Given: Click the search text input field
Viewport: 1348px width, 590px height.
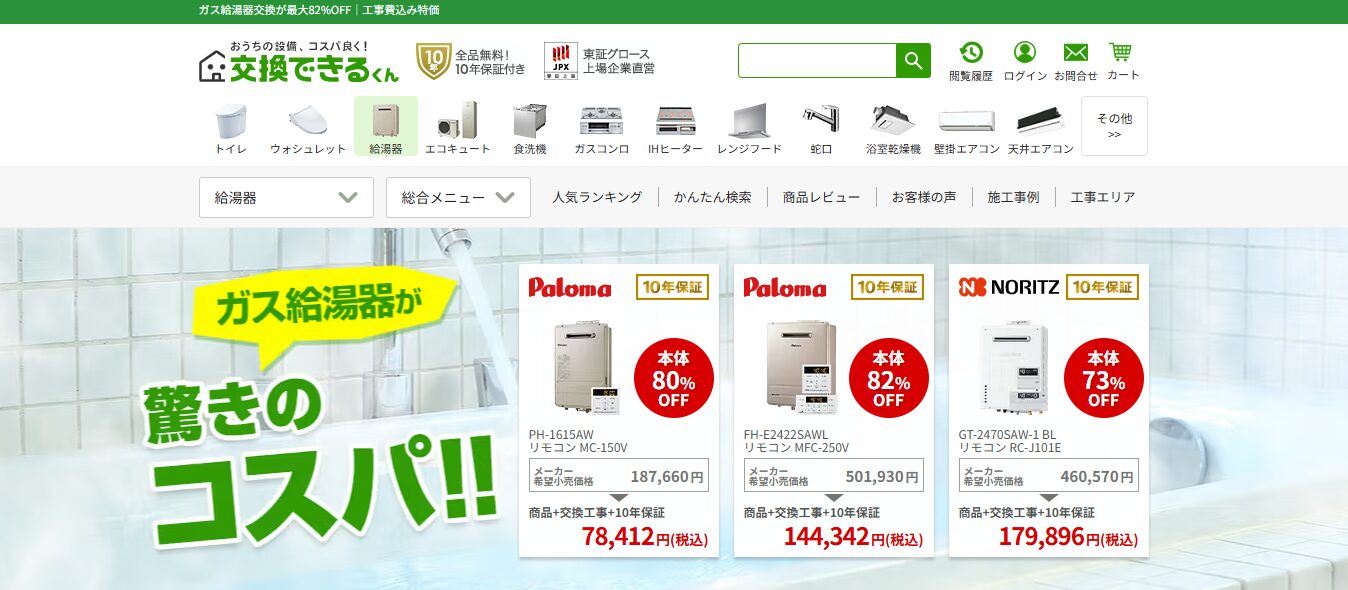Looking at the screenshot, I should (817, 61).
